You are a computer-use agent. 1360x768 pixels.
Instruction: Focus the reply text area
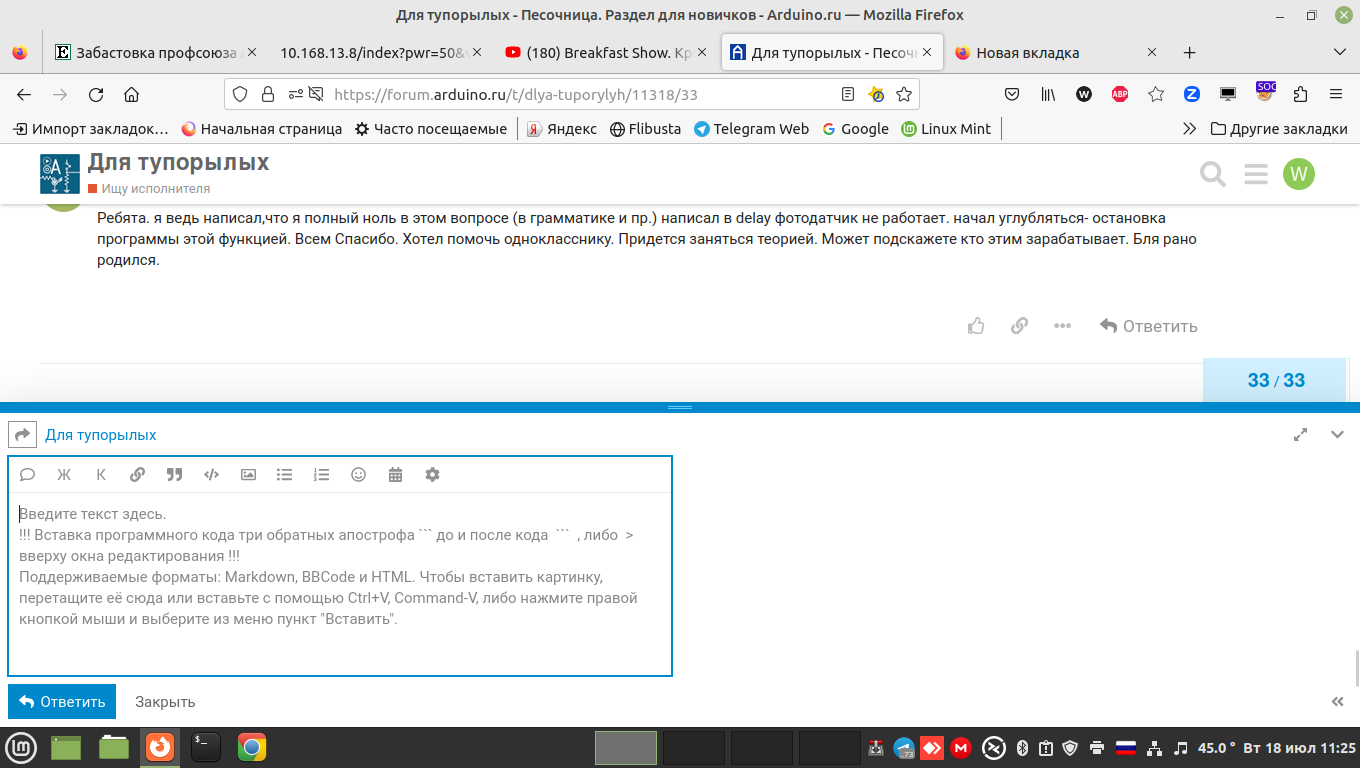coord(340,583)
